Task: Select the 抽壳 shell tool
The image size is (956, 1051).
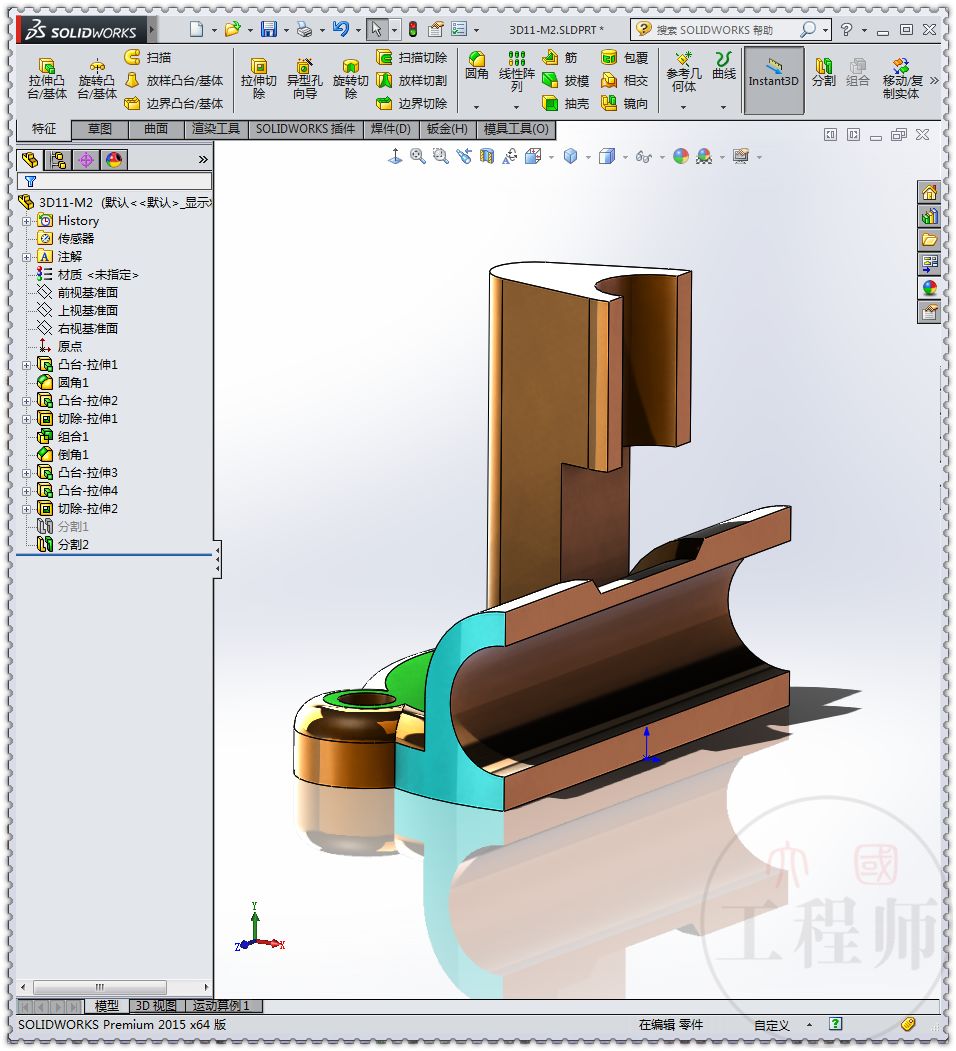Action: coord(566,103)
